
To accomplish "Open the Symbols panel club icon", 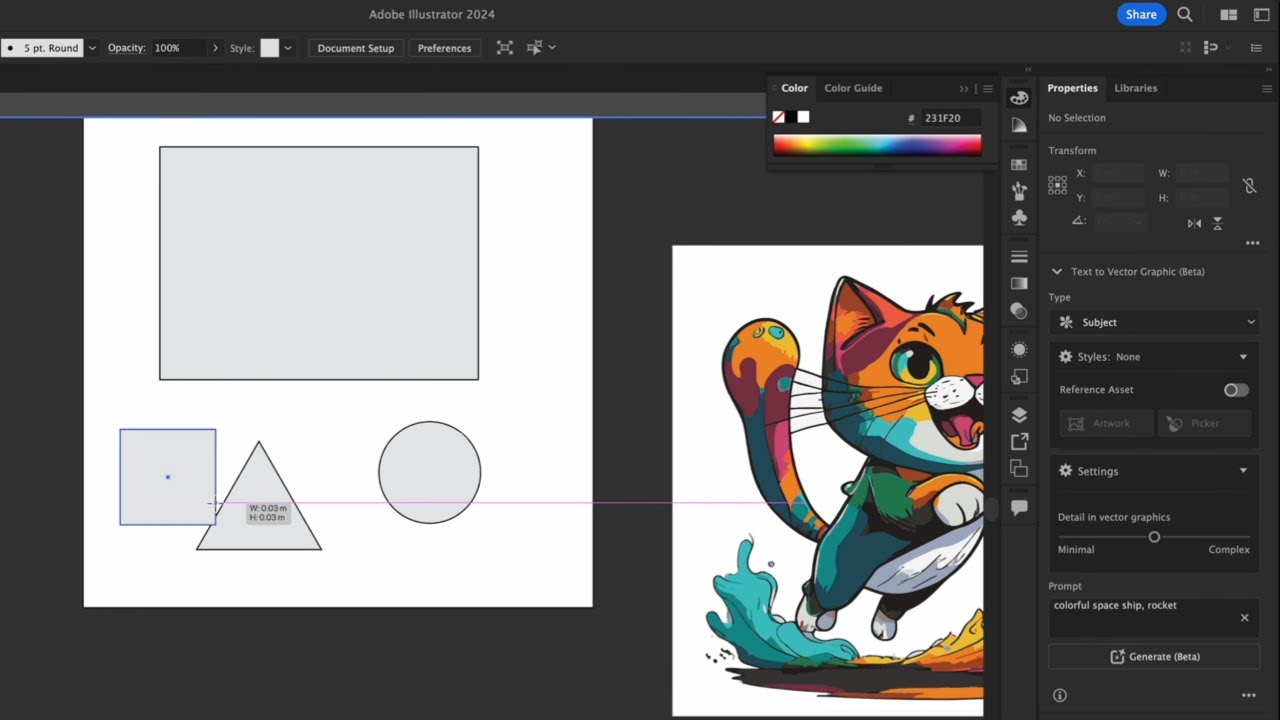I will point(1019,217).
